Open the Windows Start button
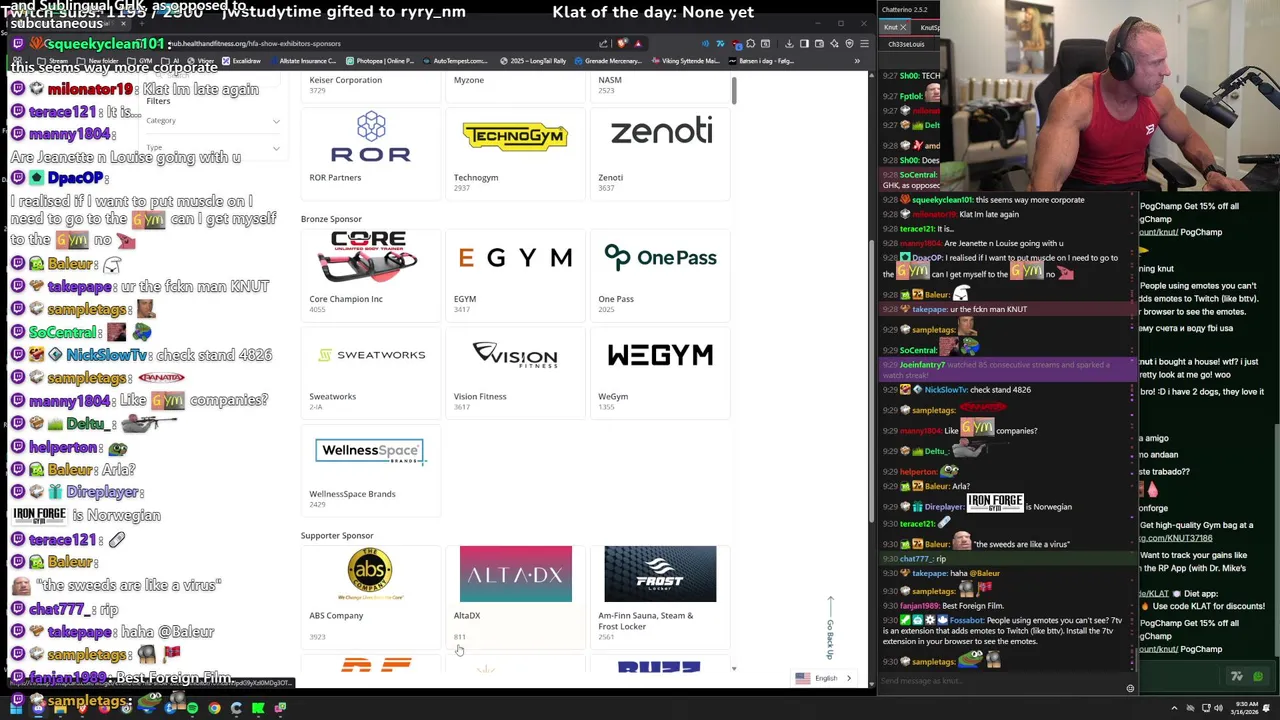The height and width of the screenshot is (720, 1280). pyautogui.click(x=16, y=708)
